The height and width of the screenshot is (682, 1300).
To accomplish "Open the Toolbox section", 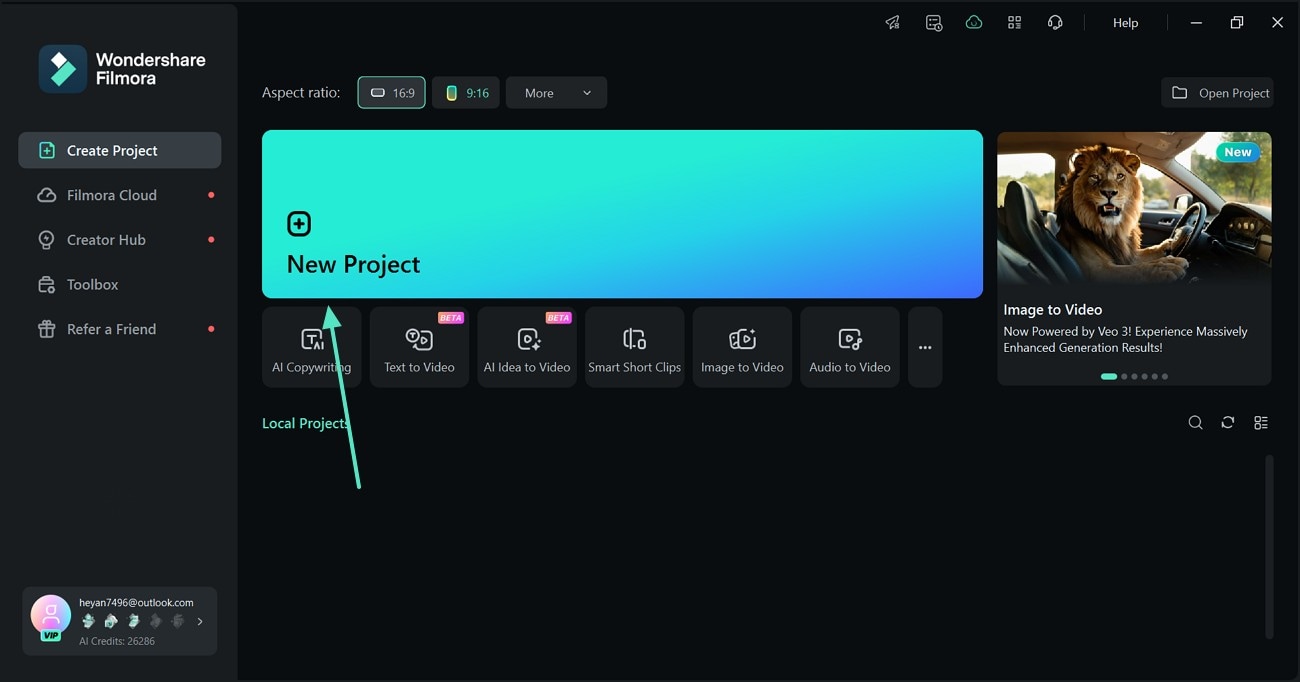I will point(120,285).
